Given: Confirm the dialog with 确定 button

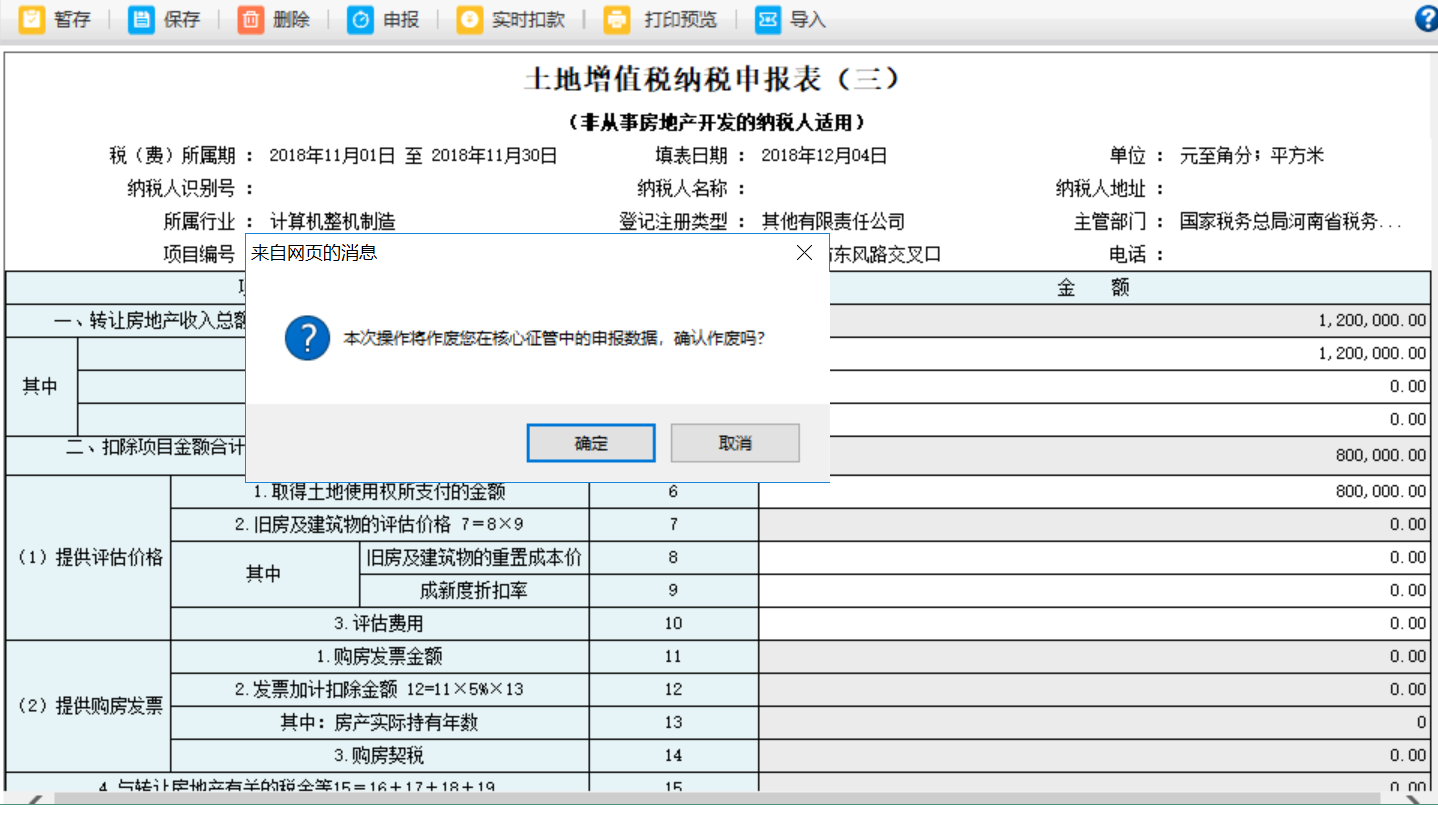Looking at the screenshot, I should pyautogui.click(x=591, y=443).
